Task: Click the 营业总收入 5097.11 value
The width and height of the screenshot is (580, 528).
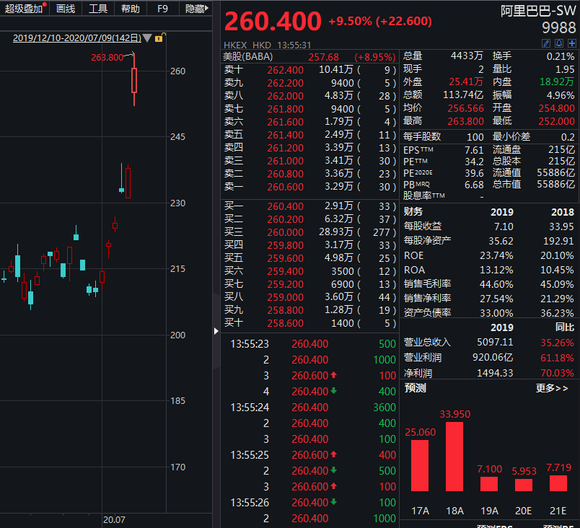Action: coord(495,342)
